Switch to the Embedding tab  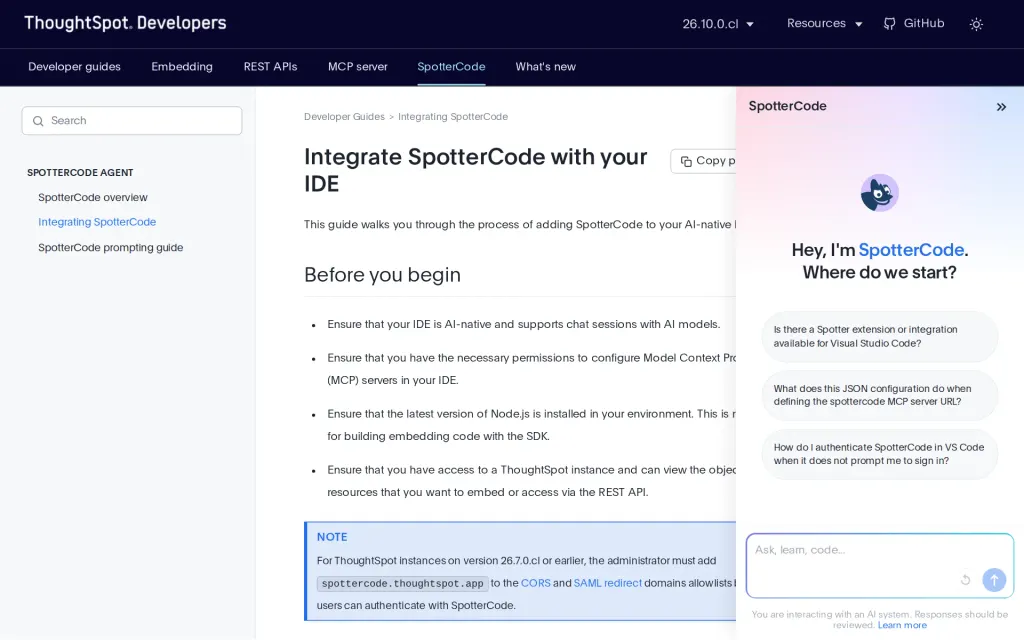click(182, 67)
